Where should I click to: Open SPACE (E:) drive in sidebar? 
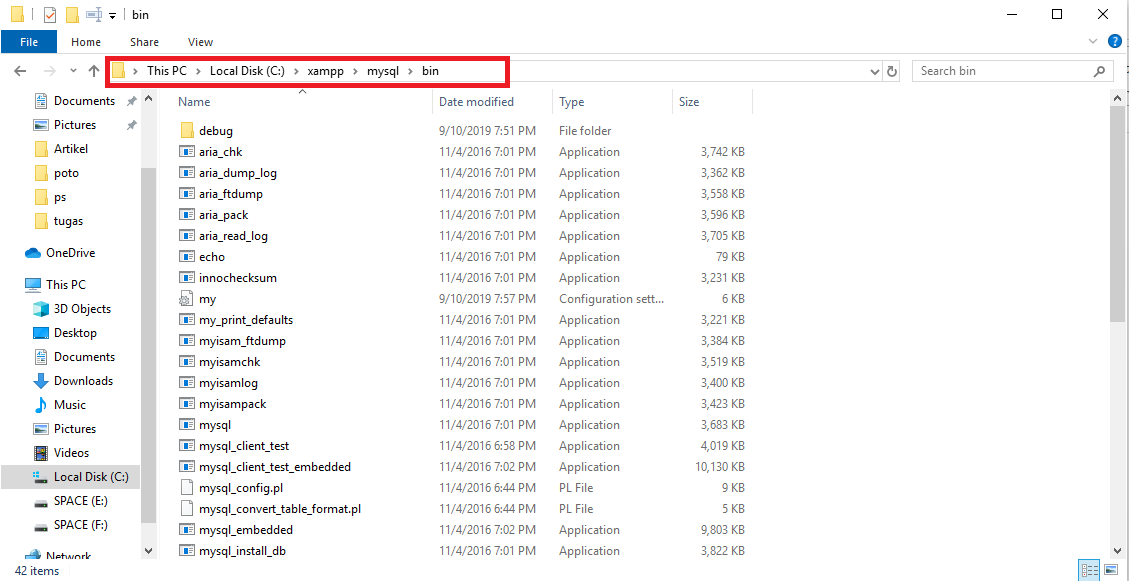(81, 500)
